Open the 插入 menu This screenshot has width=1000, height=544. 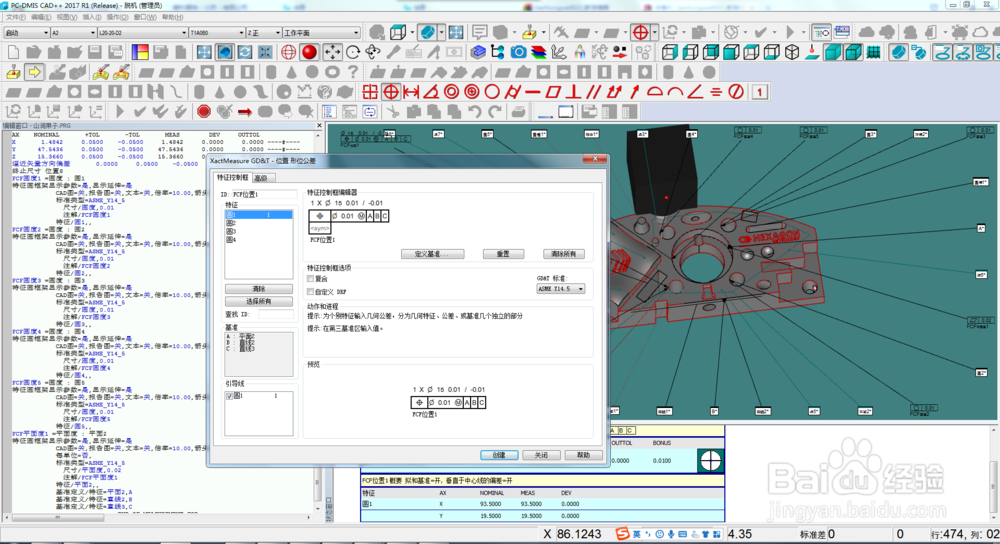click(x=92, y=17)
